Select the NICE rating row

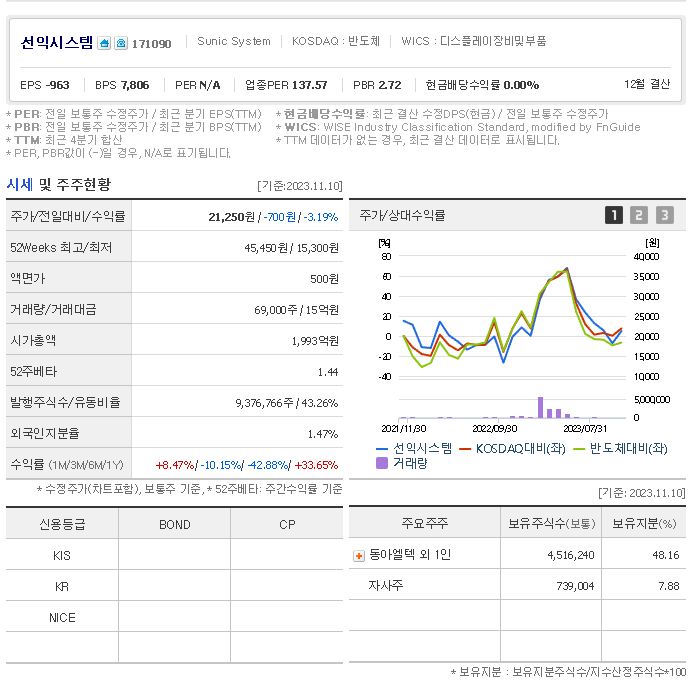tap(174, 618)
